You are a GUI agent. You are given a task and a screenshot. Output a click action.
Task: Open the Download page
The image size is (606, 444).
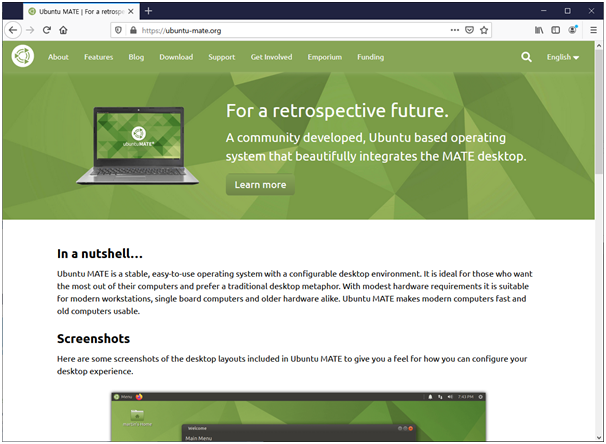coord(176,57)
